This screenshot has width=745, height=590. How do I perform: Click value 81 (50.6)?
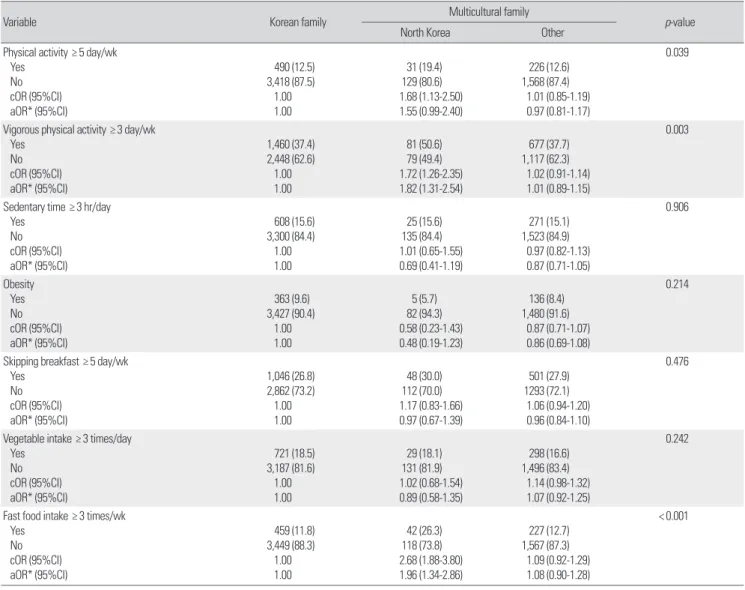(x=424, y=144)
